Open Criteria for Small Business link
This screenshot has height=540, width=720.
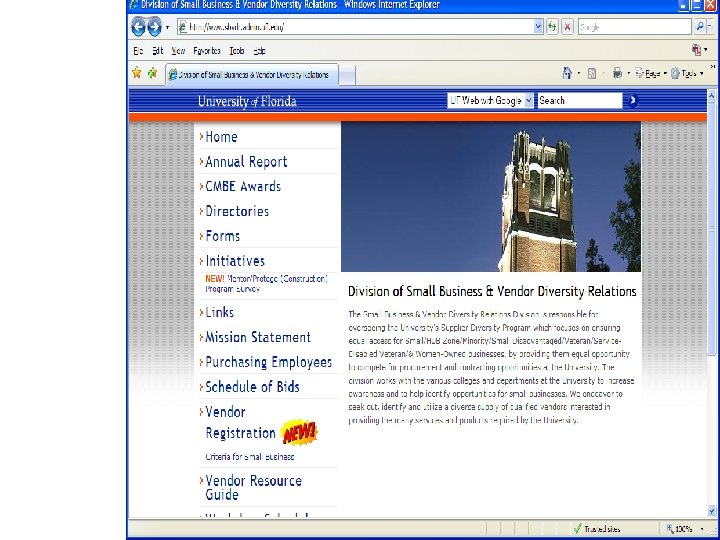click(250, 457)
